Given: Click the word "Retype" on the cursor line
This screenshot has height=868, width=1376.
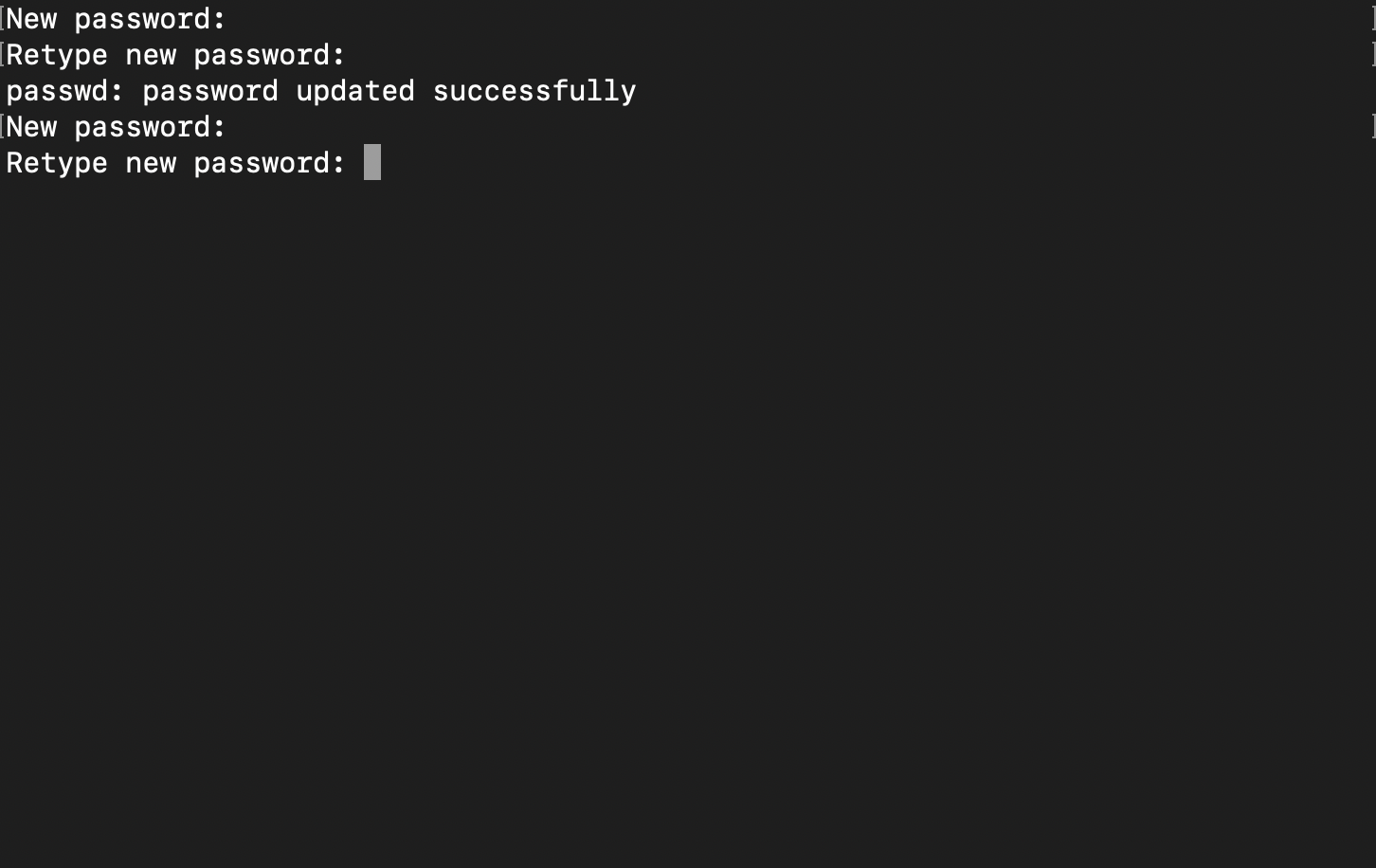Looking at the screenshot, I should 57,163.
